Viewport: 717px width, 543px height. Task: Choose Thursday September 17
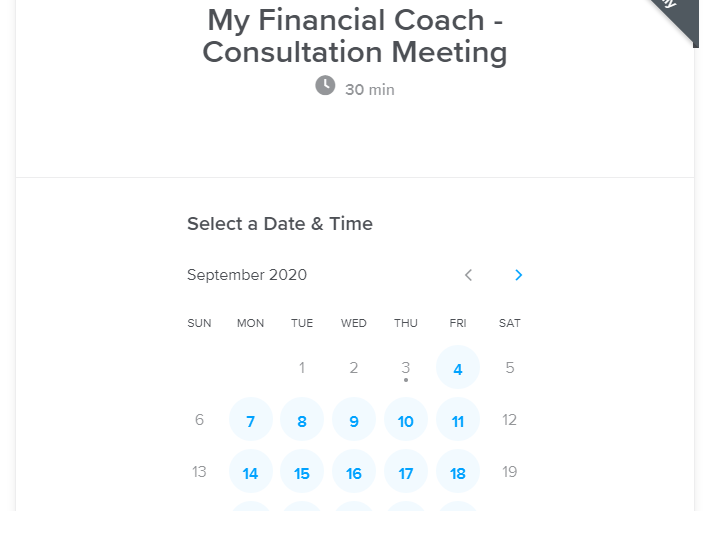pyautogui.click(x=406, y=473)
